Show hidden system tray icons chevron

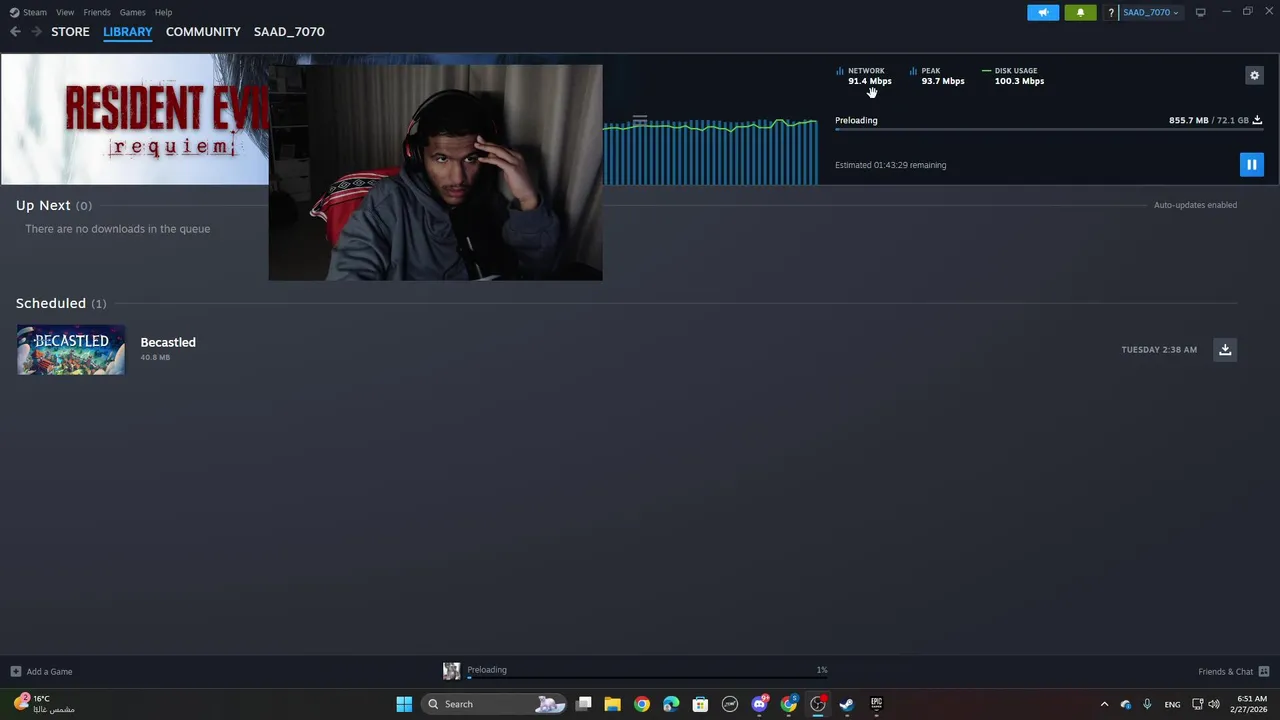click(1104, 704)
